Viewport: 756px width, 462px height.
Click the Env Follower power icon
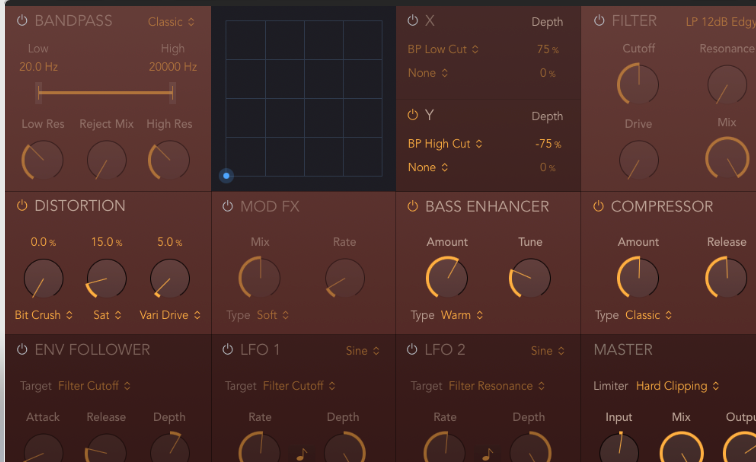tap(21, 350)
